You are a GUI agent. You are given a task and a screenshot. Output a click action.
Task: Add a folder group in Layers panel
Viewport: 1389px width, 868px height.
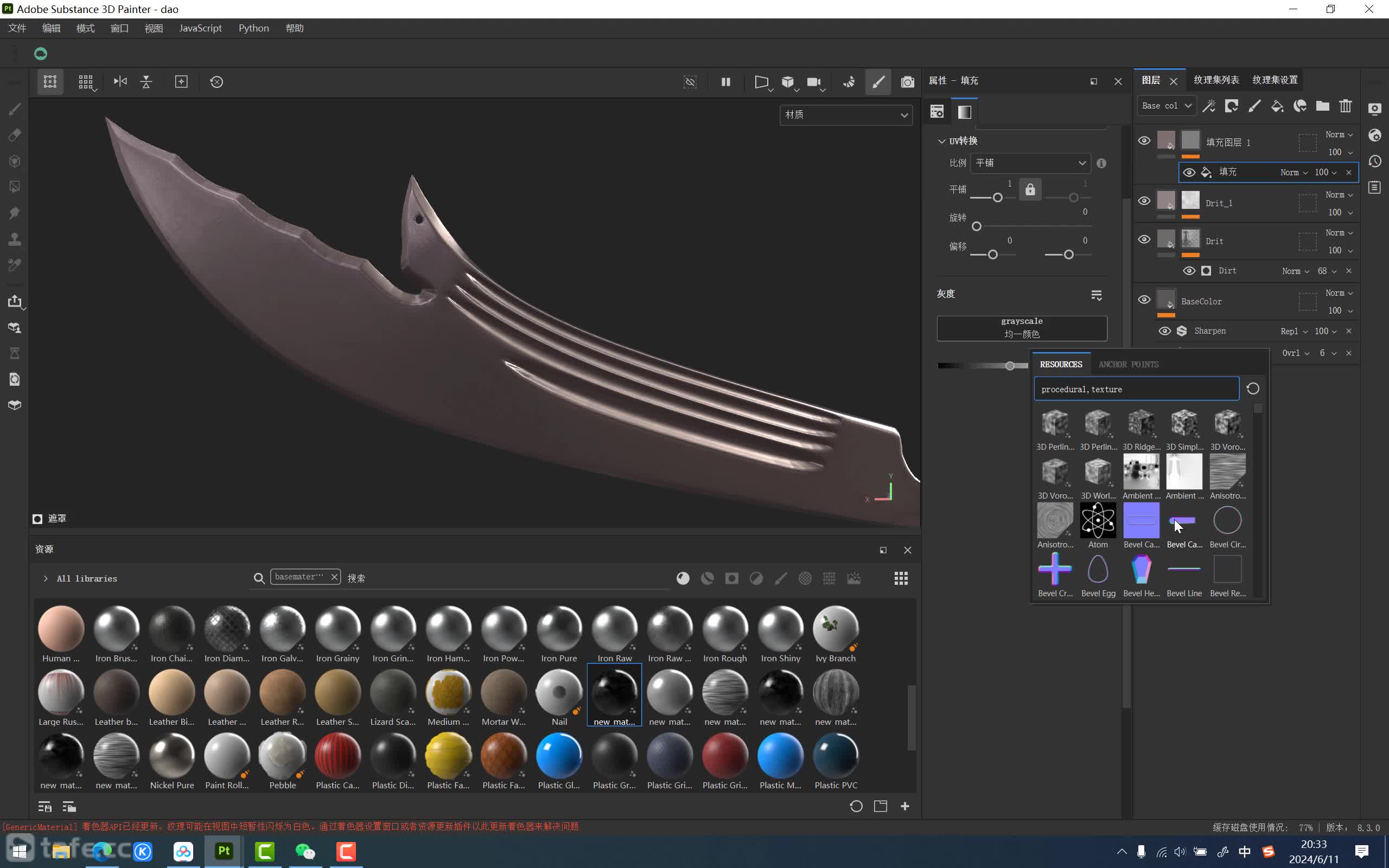click(1322, 106)
